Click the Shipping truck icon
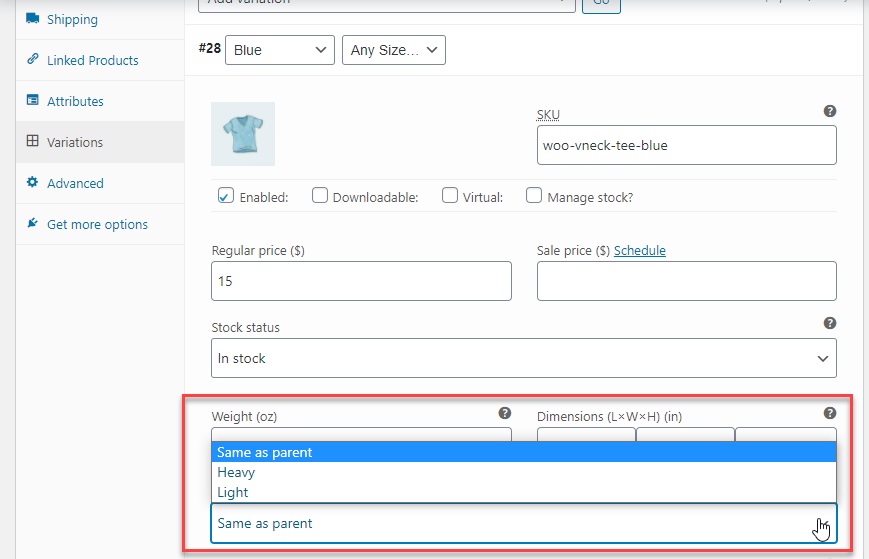Screen dimensions: 869x559 [33, 18]
